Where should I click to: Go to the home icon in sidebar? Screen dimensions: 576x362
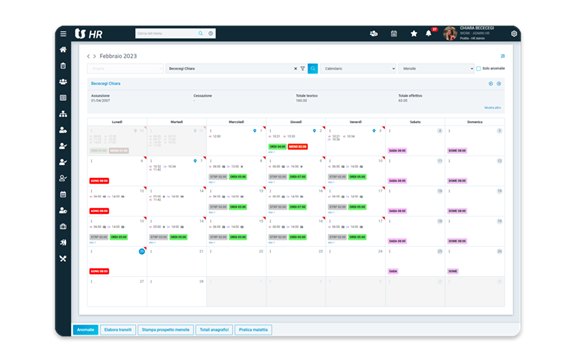[63, 50]
